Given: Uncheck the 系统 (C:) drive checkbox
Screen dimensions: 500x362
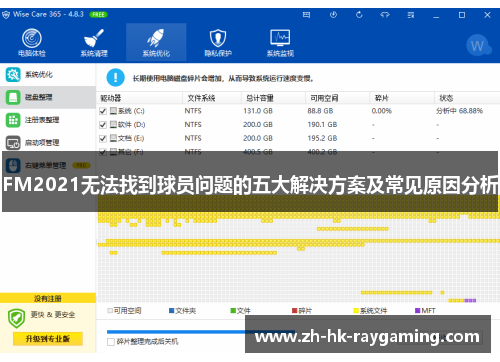Looking at the screenshot, I should click(x=103, y=111).
